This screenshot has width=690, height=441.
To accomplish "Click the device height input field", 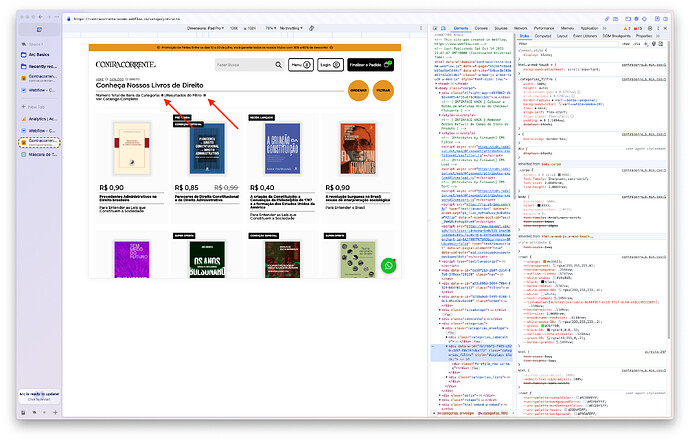I will click(252, 28).
